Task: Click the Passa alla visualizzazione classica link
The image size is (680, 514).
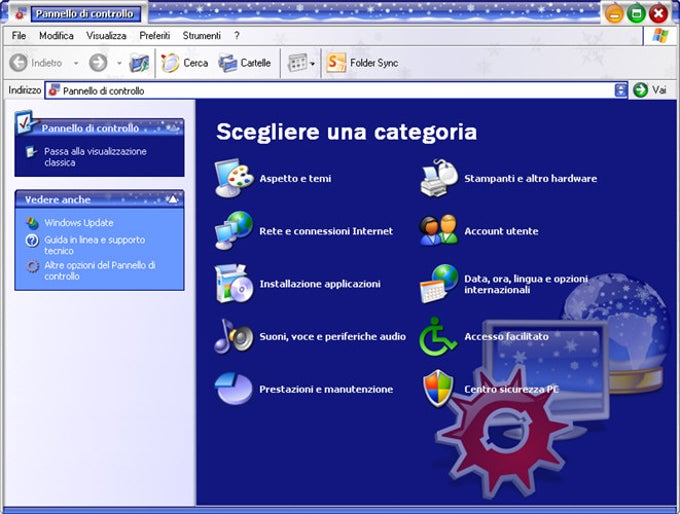Action: pos(95,157)
